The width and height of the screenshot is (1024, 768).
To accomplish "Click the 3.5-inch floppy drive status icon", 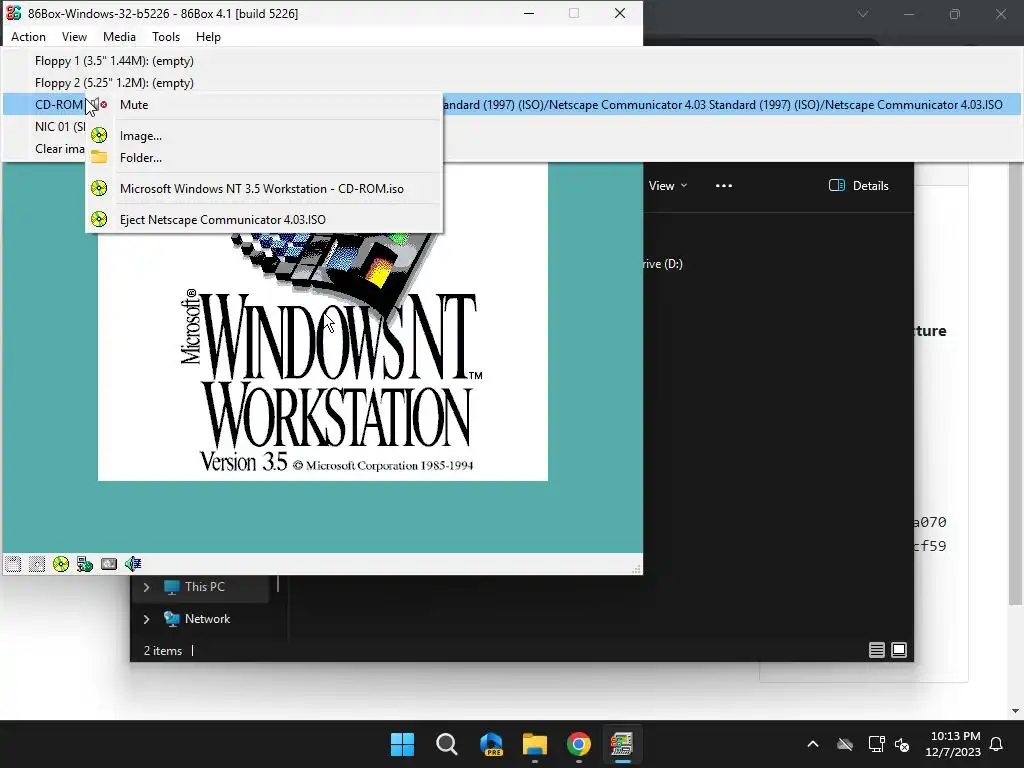I will (13, 564).
